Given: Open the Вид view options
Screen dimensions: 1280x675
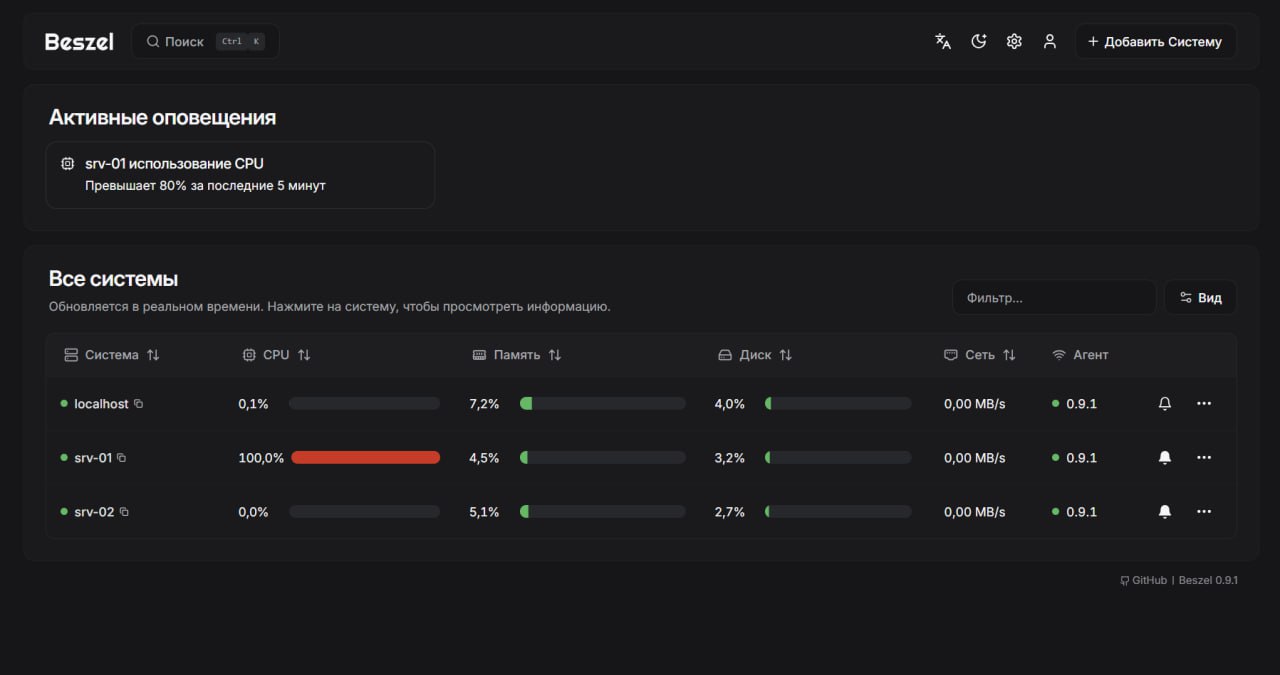Looking at the screenshot, I should coord(1200,297).
